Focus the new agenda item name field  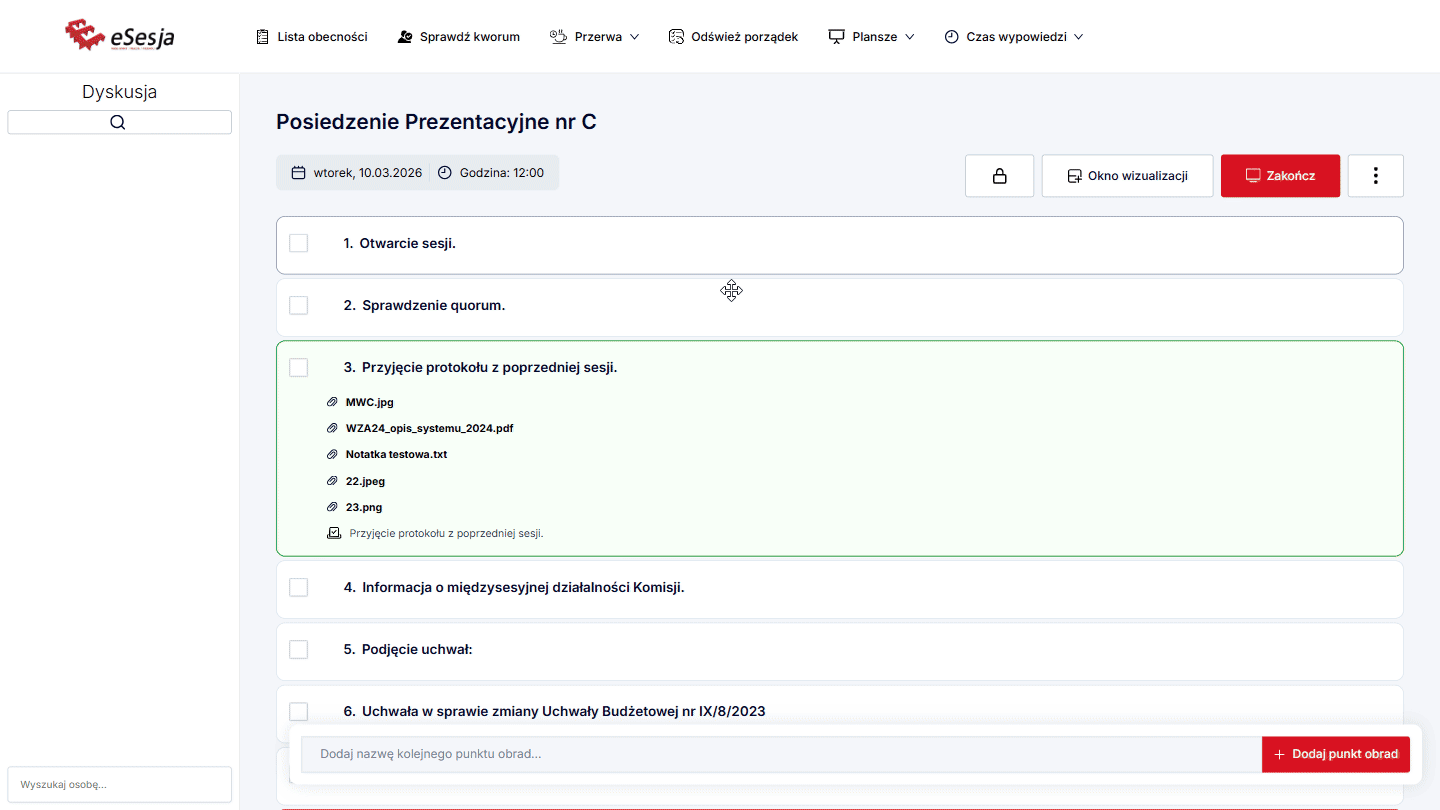point(782,754)
